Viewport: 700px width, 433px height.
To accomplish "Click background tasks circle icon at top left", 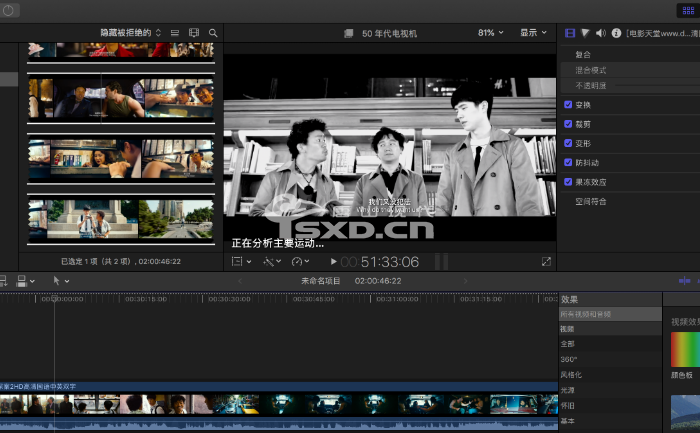I will coord(8,10).
